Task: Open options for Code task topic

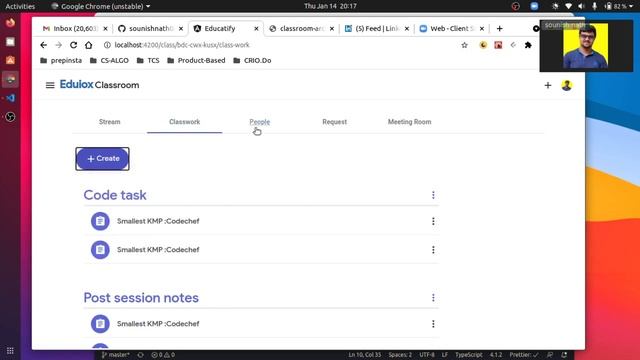Action: point(433,195)
